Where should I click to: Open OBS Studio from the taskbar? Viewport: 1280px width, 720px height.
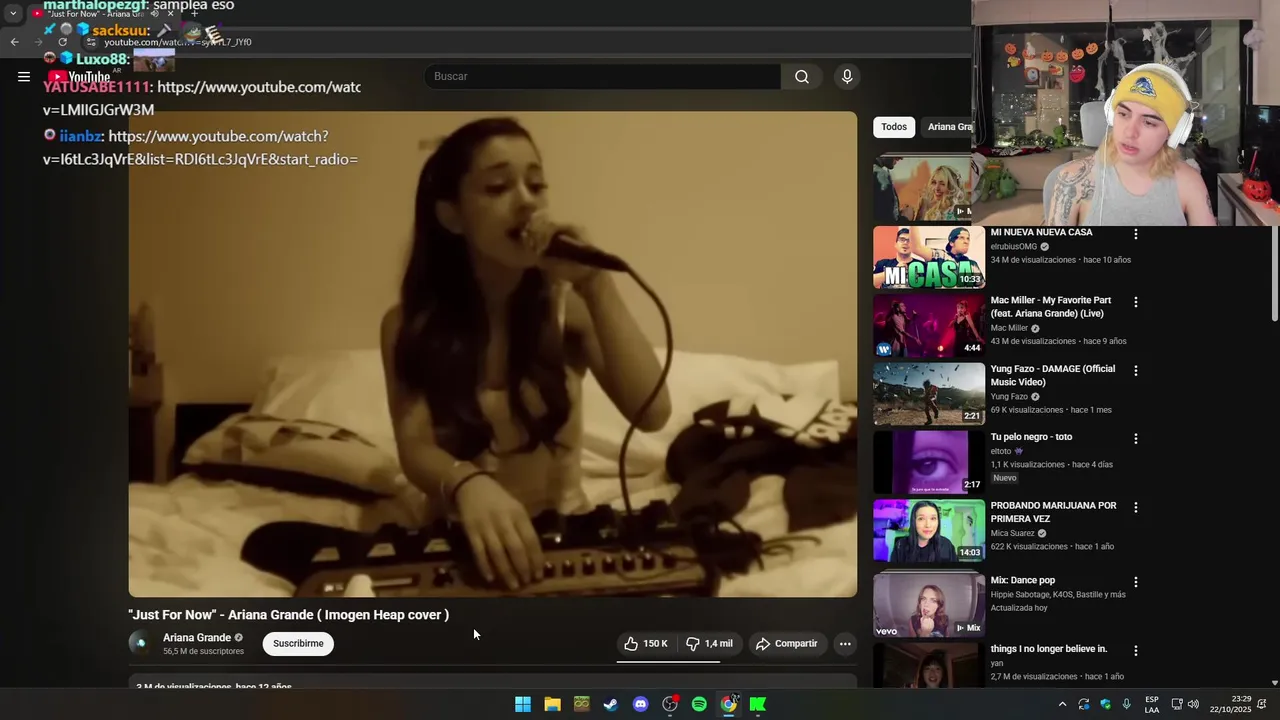[670, 704]
